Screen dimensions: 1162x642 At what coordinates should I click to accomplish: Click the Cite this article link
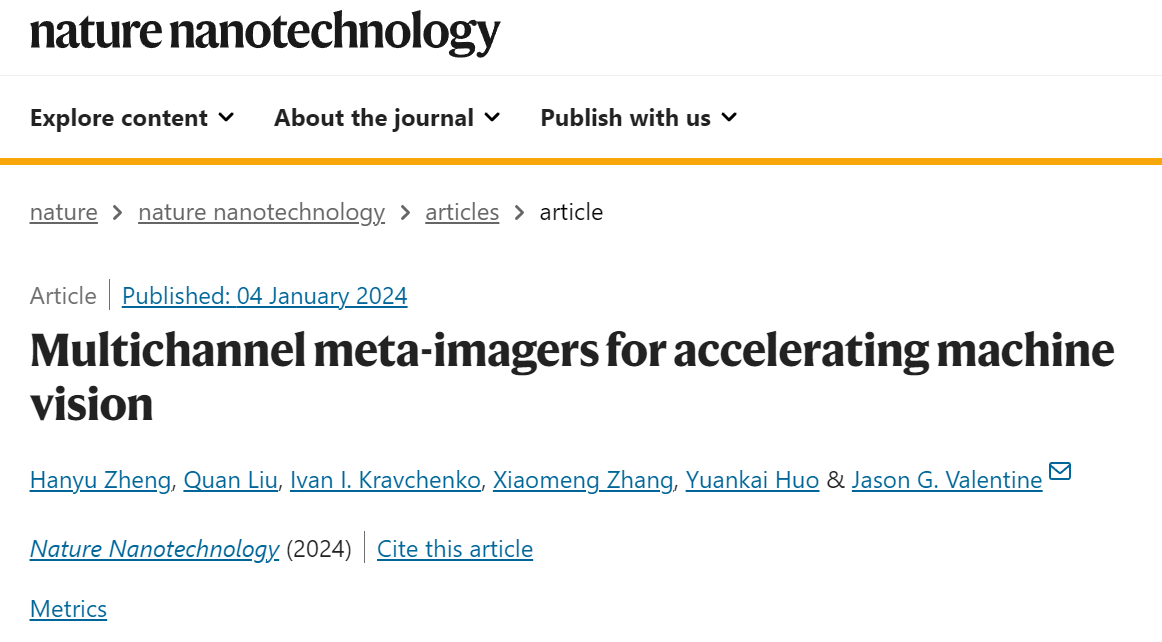455,549
